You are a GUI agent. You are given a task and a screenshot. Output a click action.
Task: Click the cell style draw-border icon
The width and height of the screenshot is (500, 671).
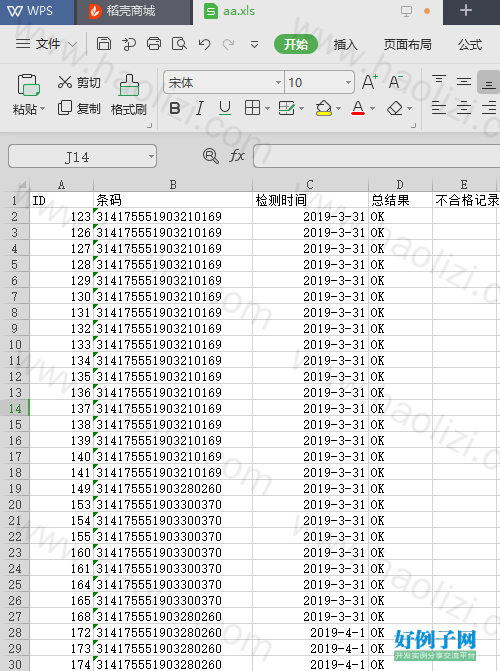click(x=287, y=108)
